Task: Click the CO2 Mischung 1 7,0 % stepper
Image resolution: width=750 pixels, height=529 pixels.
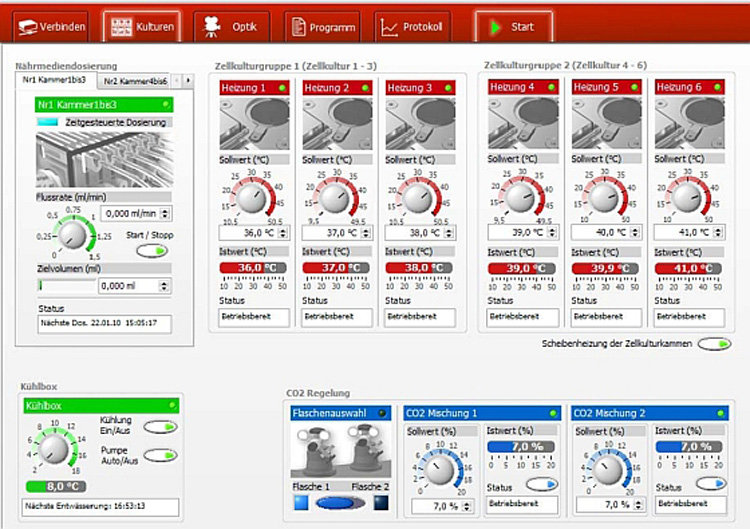Action: point(467,506)
